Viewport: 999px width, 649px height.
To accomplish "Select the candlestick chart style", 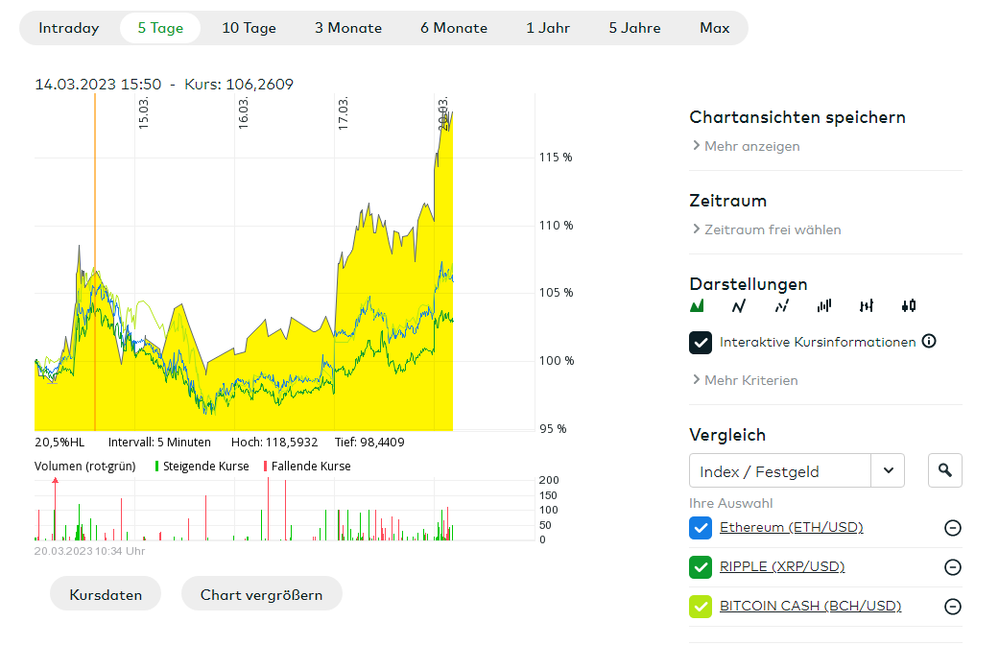I will [x=908, y=306].
